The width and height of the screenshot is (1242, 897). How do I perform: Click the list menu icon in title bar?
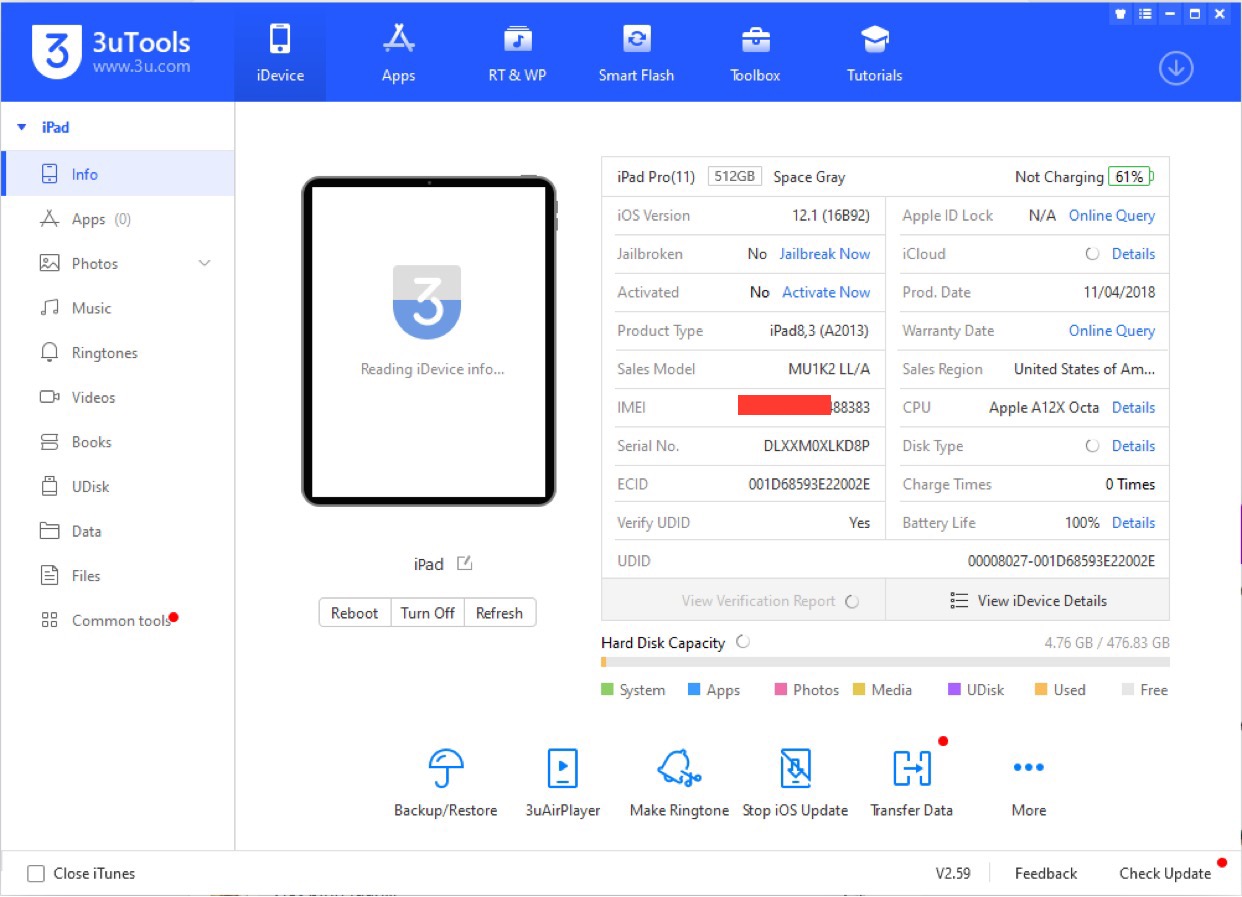1145,14
